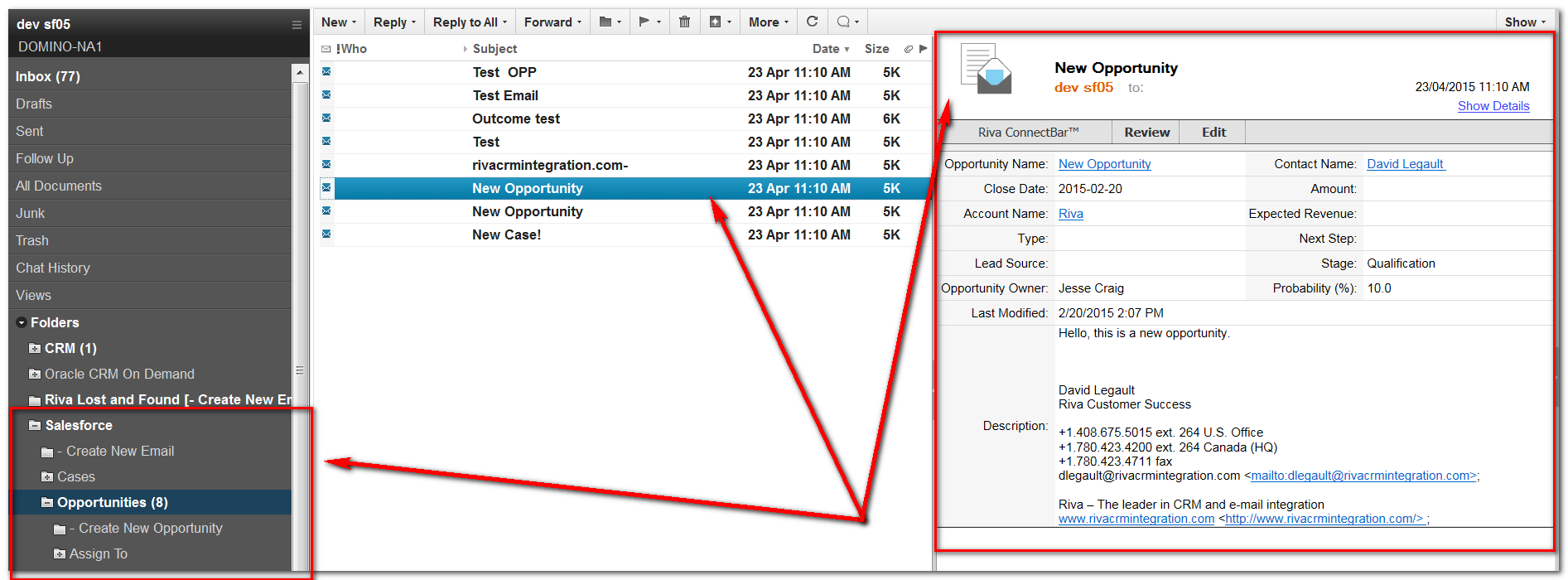This screenshot has width=1568, height=580.
Task: Open the Edit tab in Riva ConnectBar
Action: [1213, 133]
